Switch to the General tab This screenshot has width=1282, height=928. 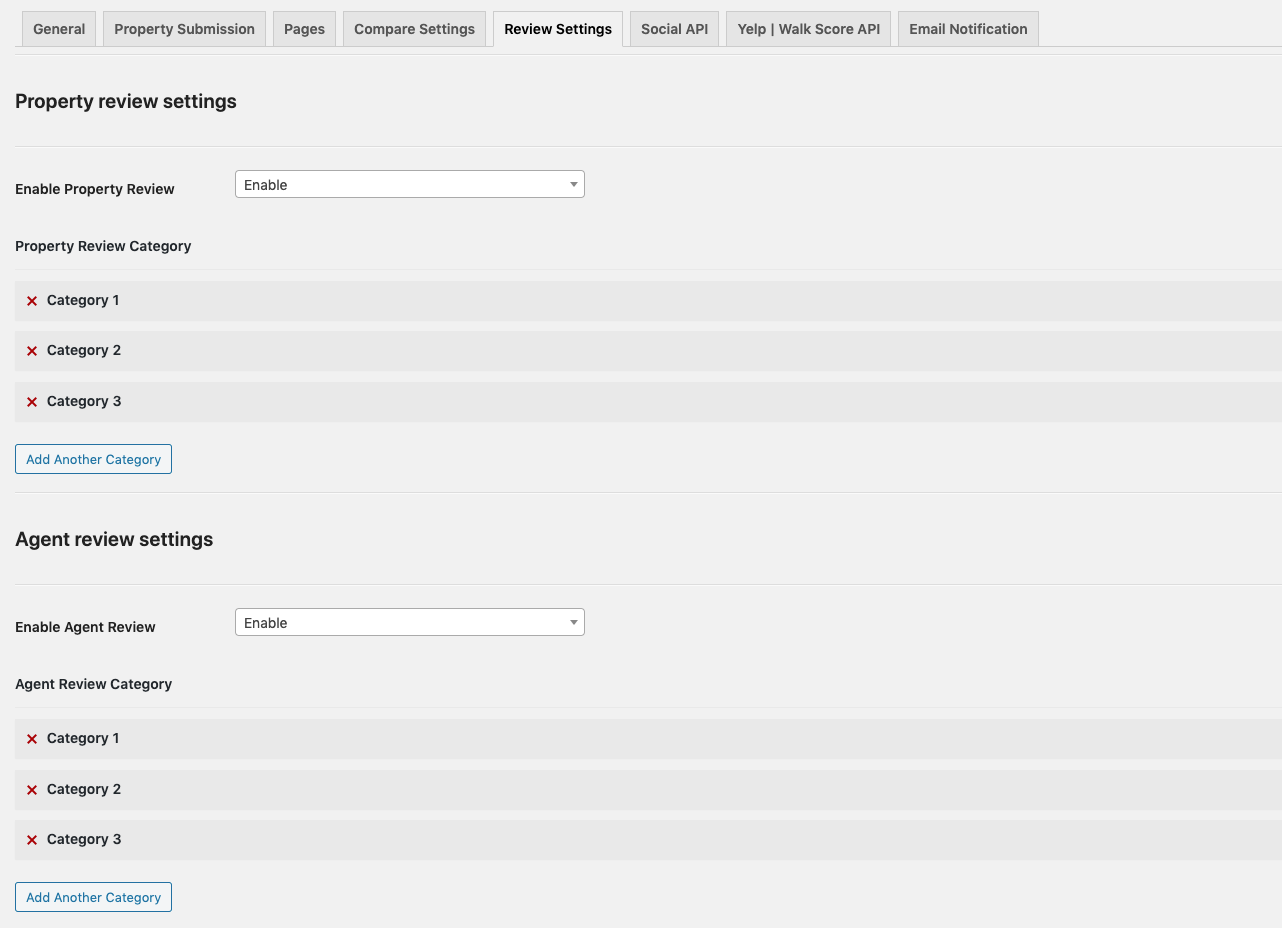pos(59,29)
